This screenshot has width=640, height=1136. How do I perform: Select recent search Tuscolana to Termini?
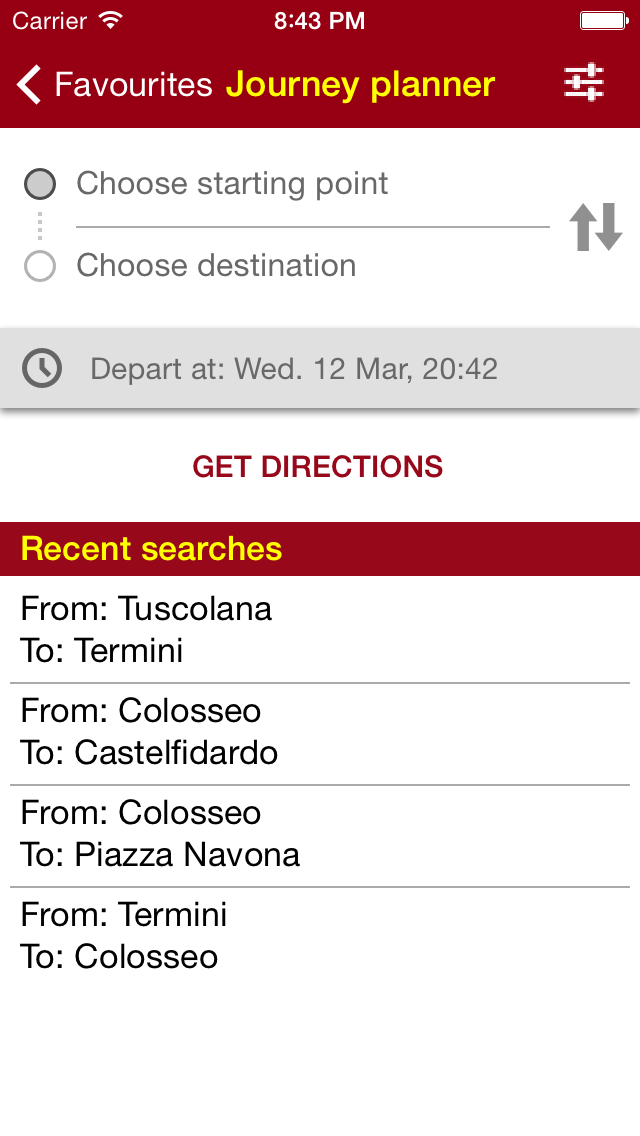coord(320,630)
